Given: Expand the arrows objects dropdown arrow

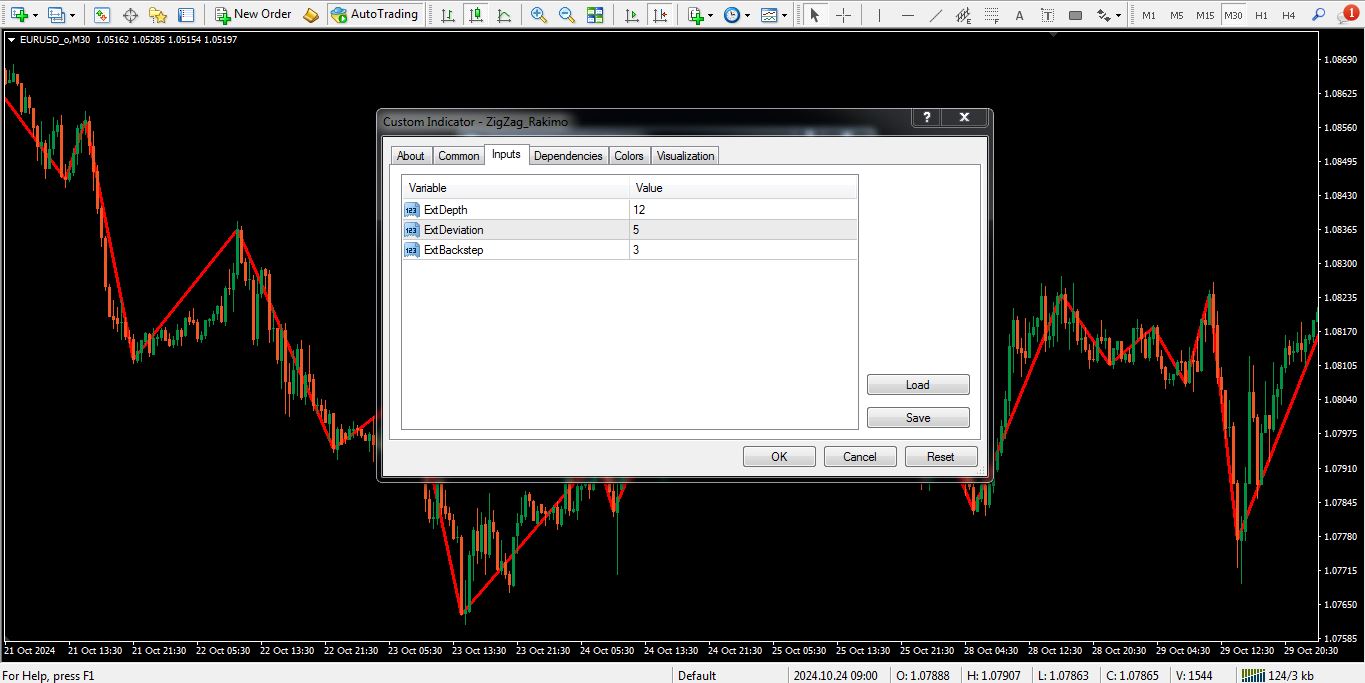Looking at the screenshot, I should 1119,15.
